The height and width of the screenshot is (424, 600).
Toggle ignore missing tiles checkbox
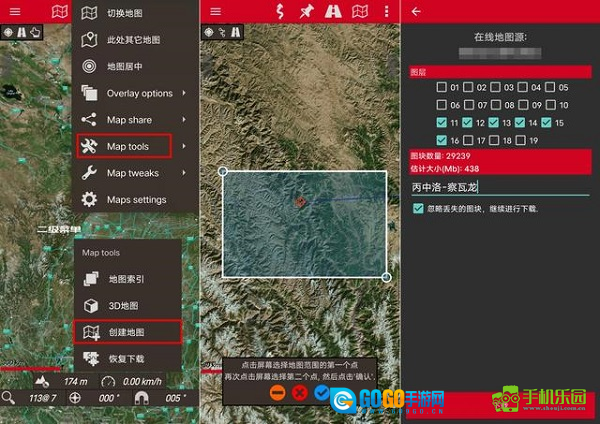pyautogui.click(x=418, y=208)
